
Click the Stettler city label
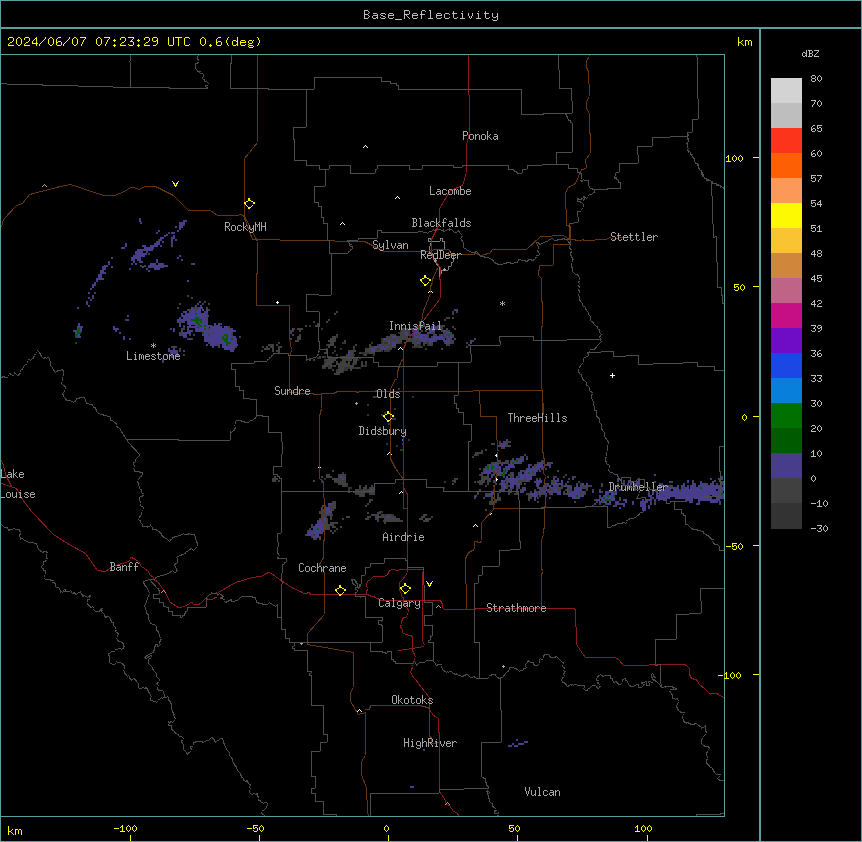point(634,237)
